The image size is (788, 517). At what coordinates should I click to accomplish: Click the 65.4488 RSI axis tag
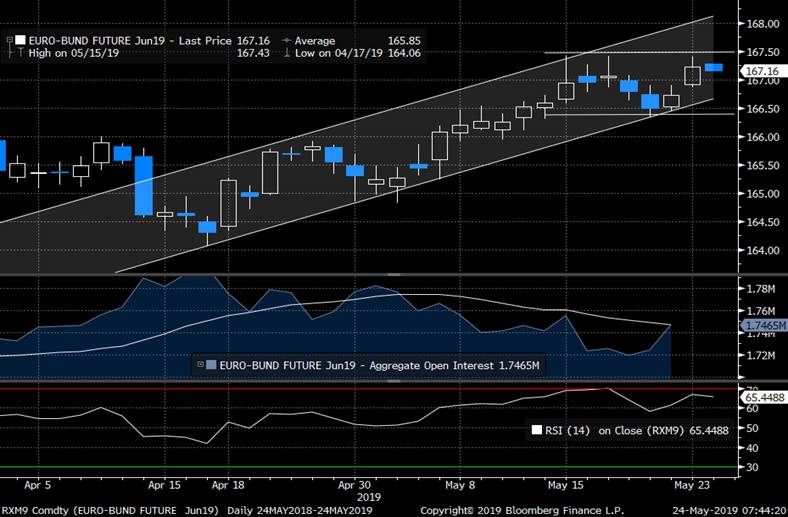(x=763, y=397)
